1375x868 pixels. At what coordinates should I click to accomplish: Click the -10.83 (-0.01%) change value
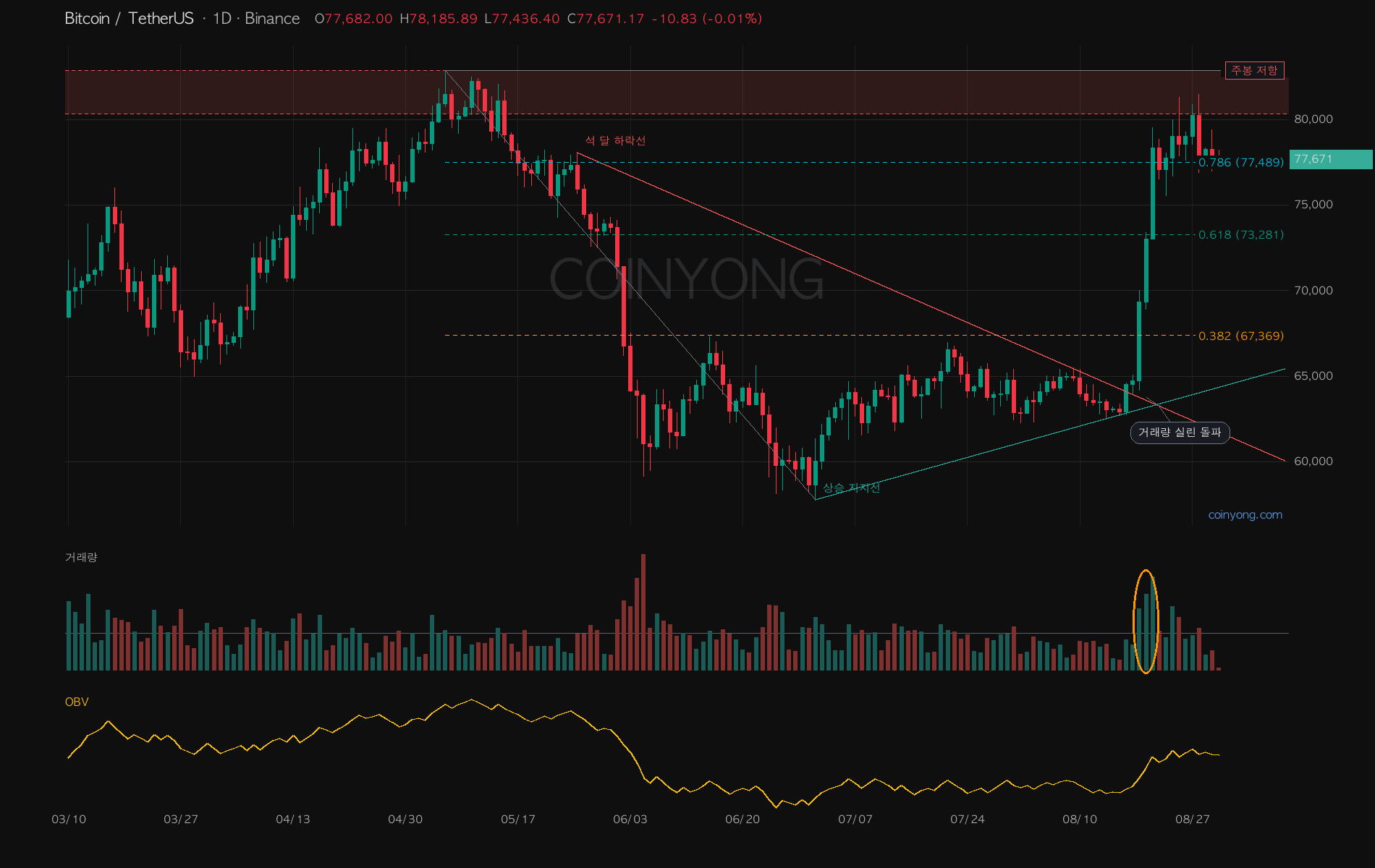tap(707, 19)
